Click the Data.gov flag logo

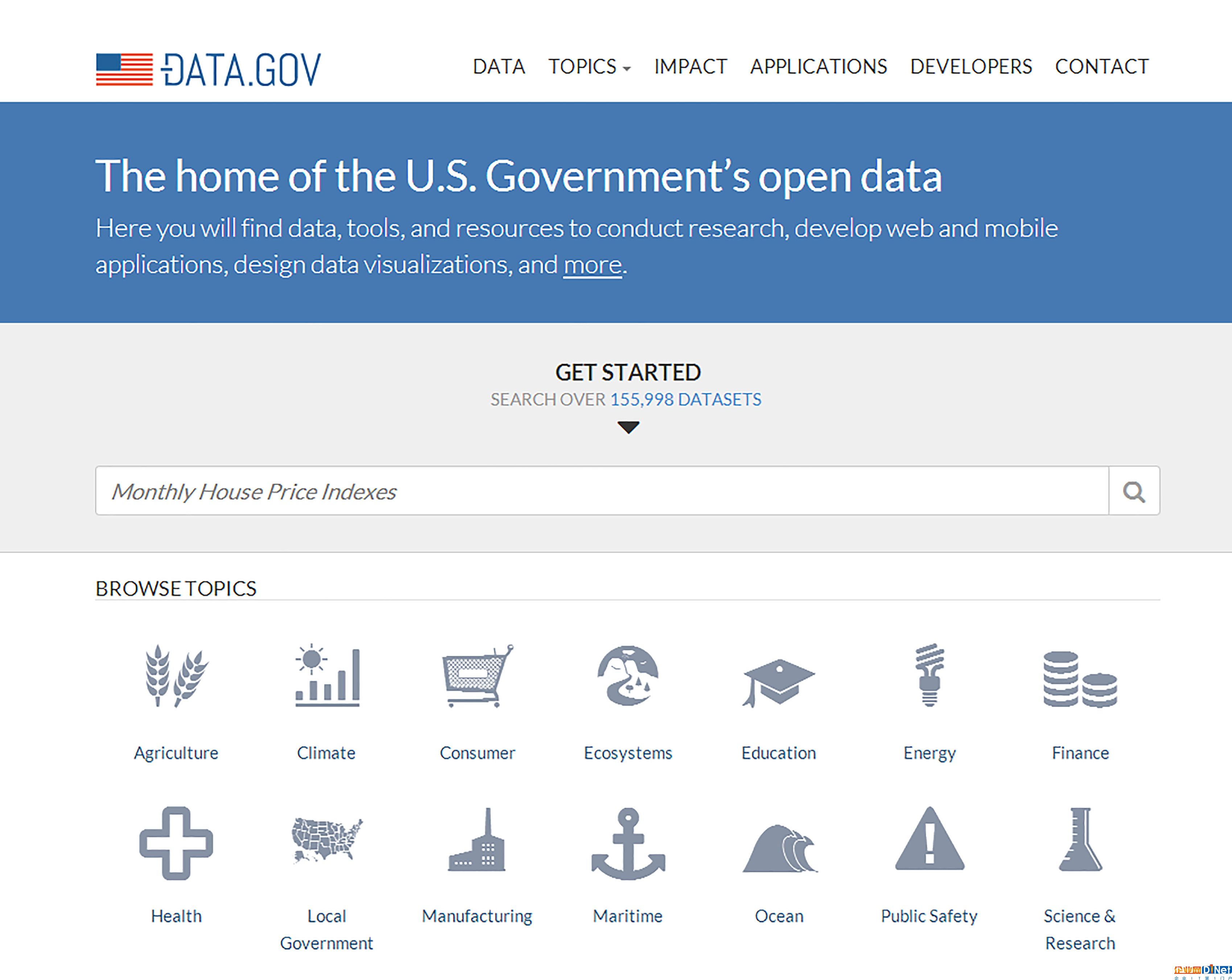[209, 70]
